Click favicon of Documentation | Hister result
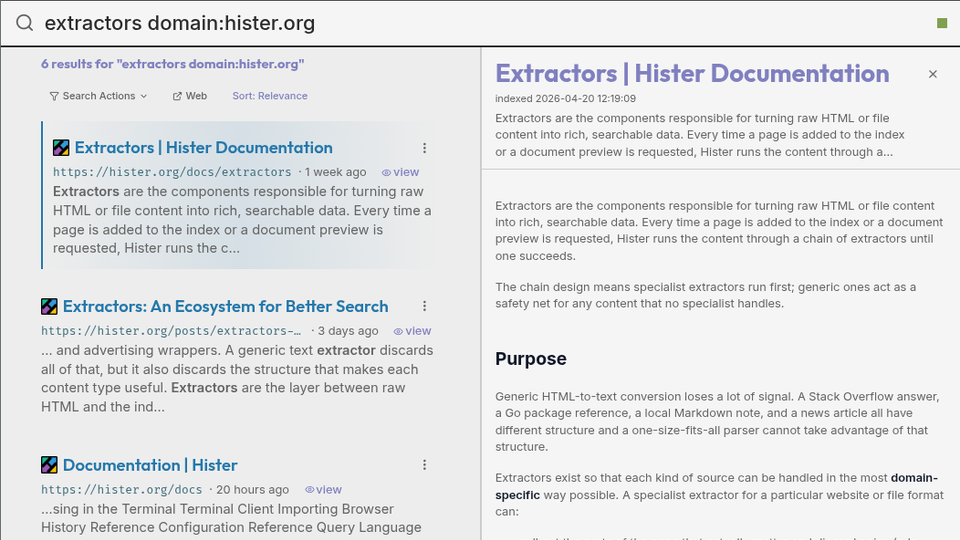 pos(49,465)
